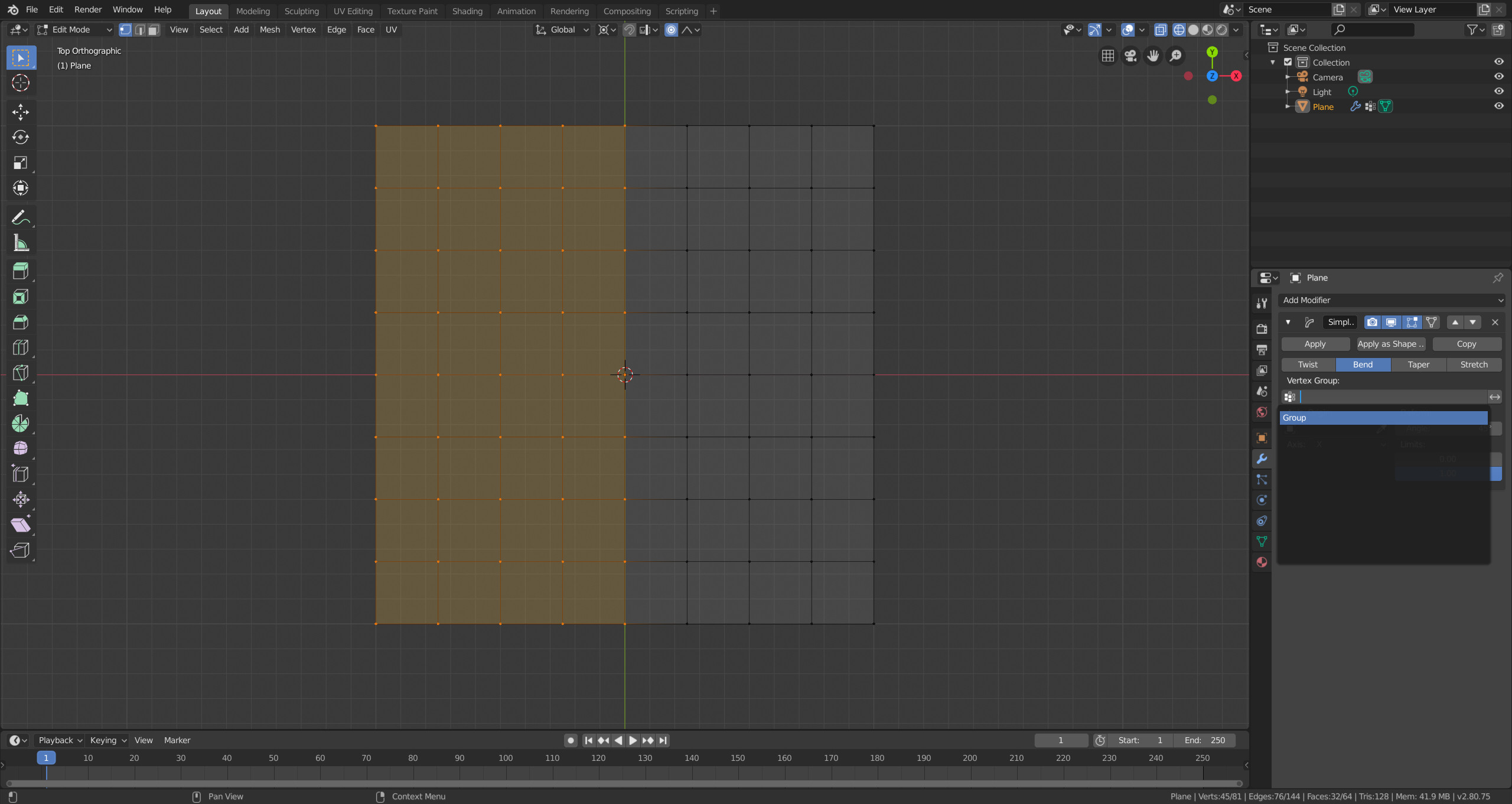Choose 'Group' from vertex group list
Image resolution: width=1512 pixels, height=804 pixels.
(1383, 418)
